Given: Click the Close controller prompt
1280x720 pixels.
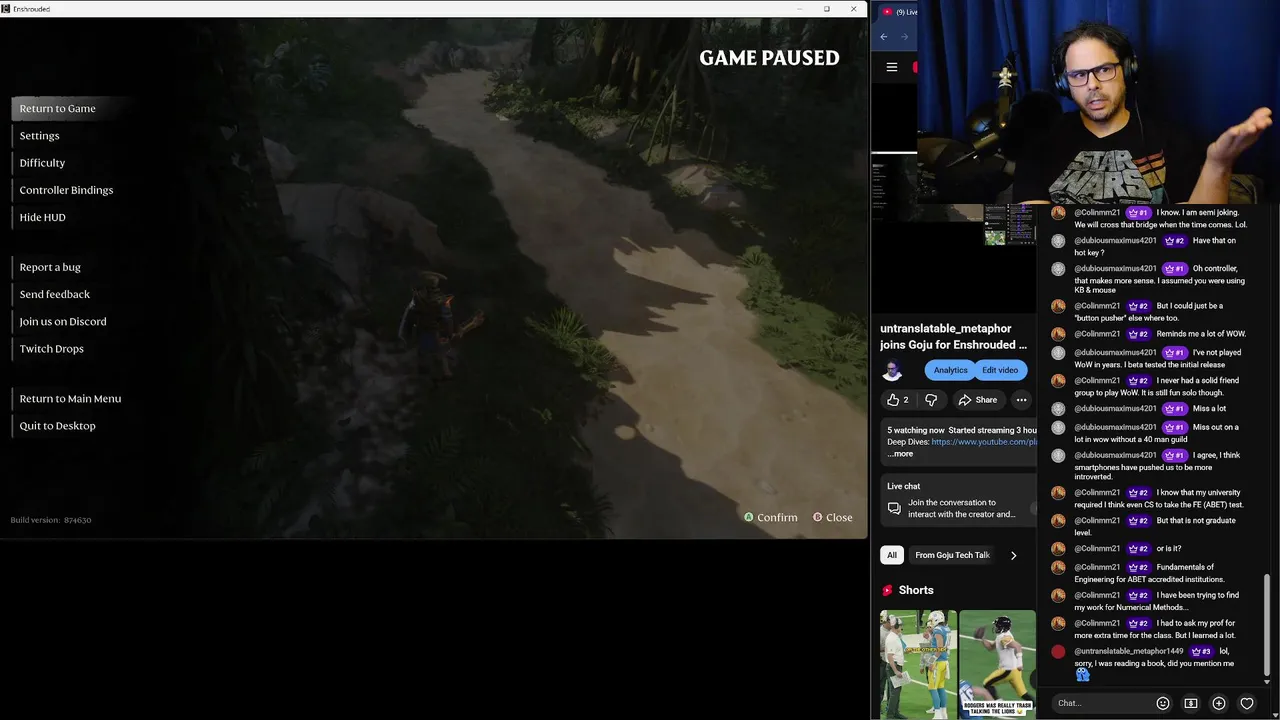Looking at the screenshot, I should [832, 517].
